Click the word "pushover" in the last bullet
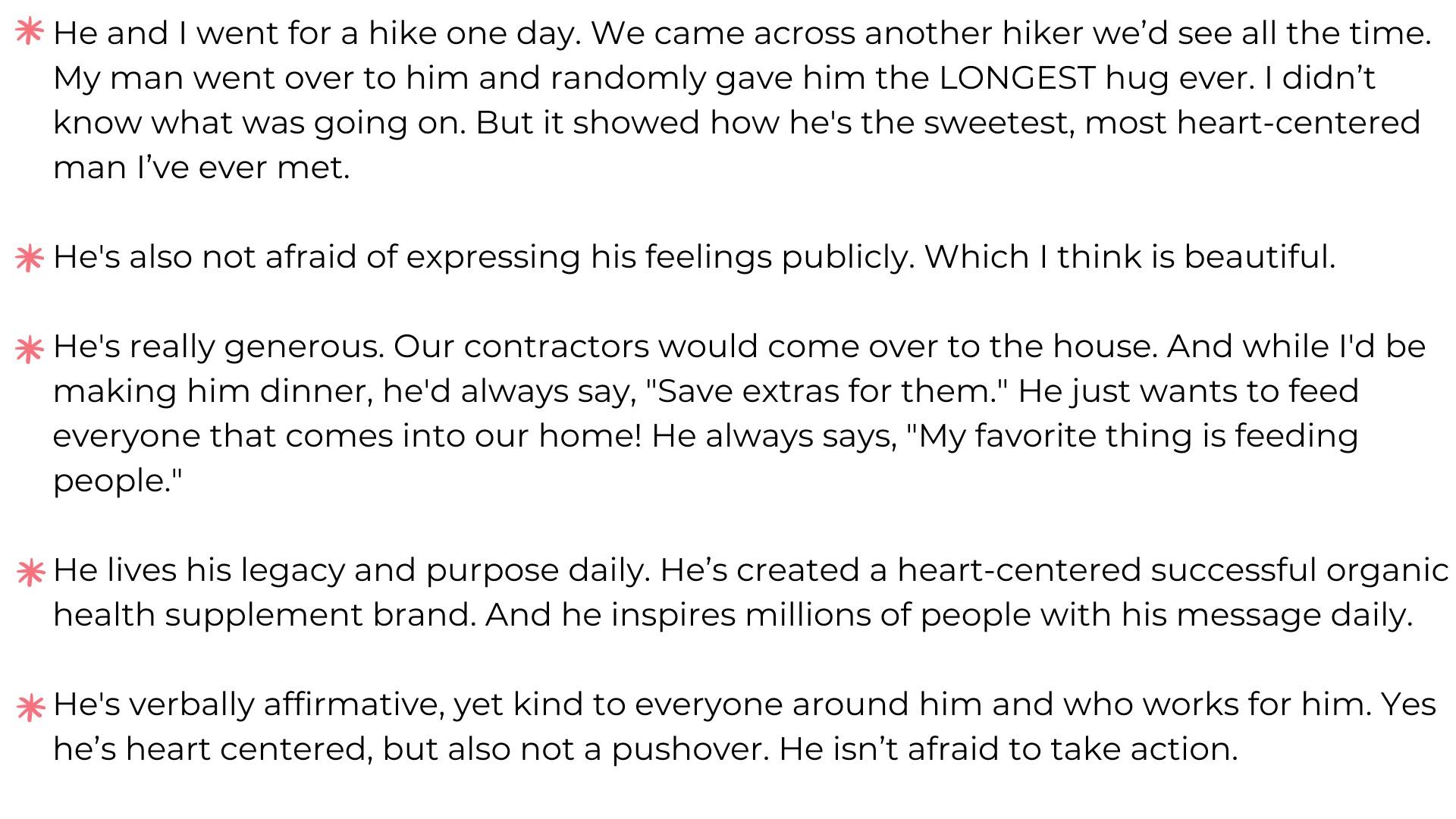1456x819 pixels. [690, 749]
